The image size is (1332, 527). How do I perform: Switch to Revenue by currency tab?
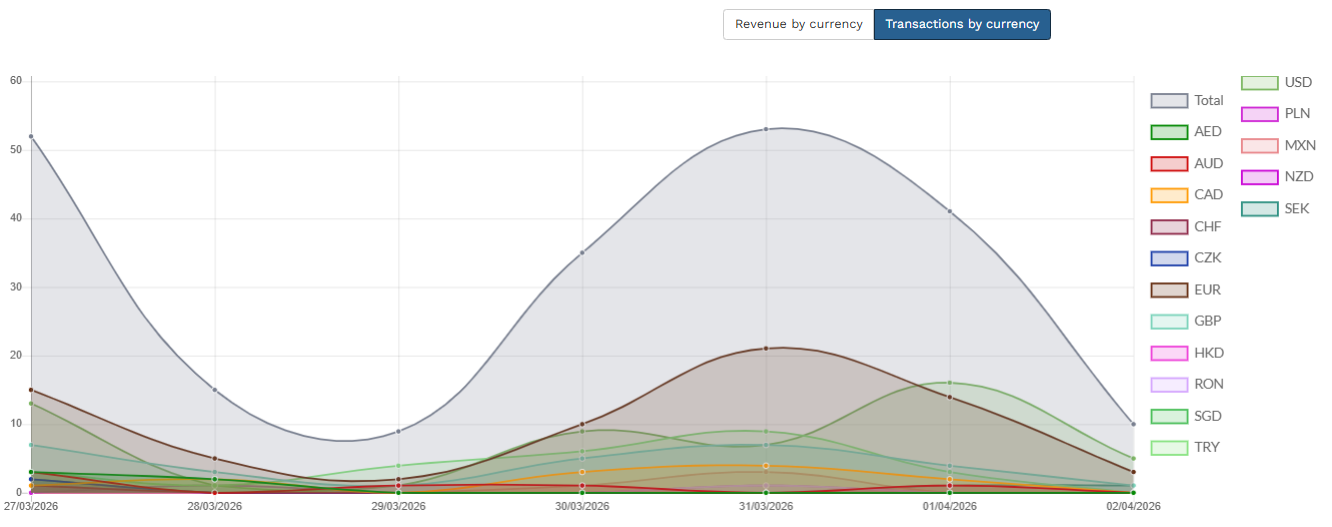[x=798, y=24]
